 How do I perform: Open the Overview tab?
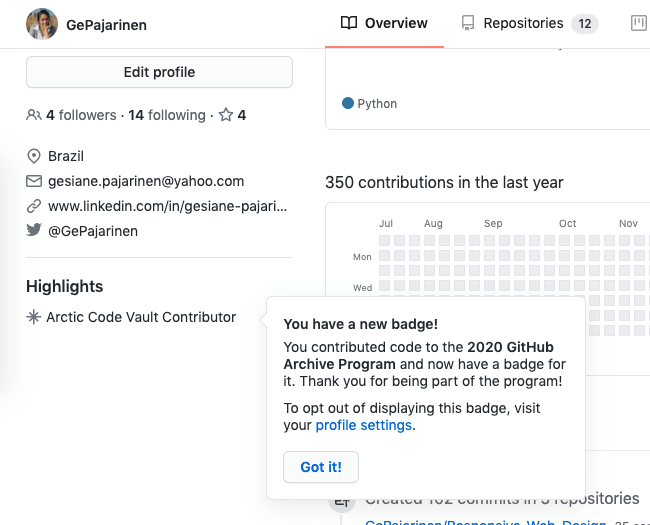pos(384,23)
